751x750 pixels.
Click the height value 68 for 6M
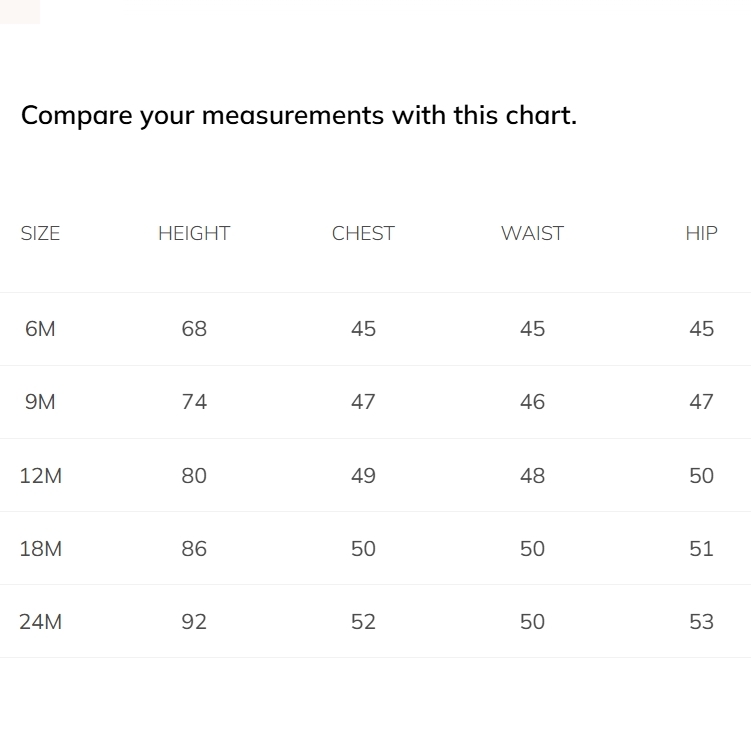[194, 329]
